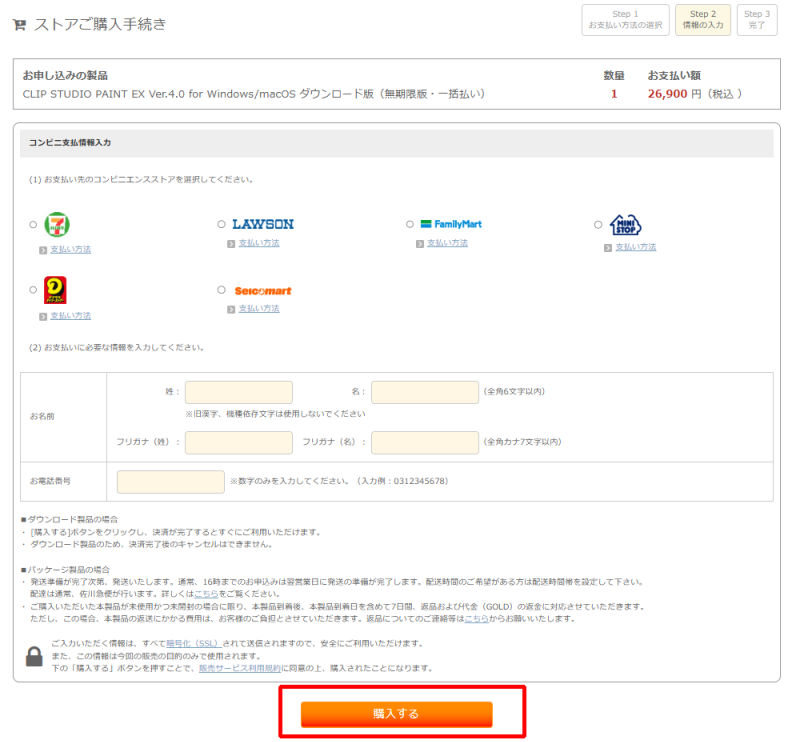The width and height of the screenshot is (797, 742).
Task: Click the Seicomart logo
Action: click(x=263, y=291)
